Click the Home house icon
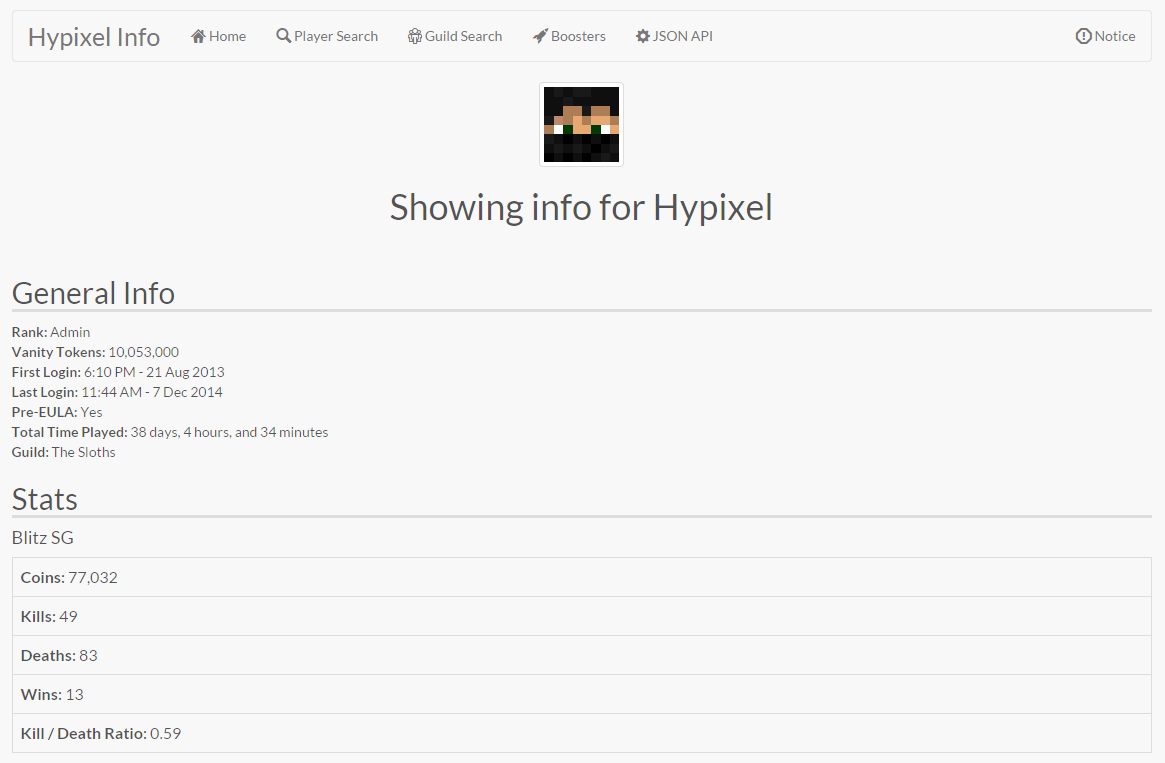The width and height of the screenshot is (1165, 763). pyautogui.click(x=198, y=35)
